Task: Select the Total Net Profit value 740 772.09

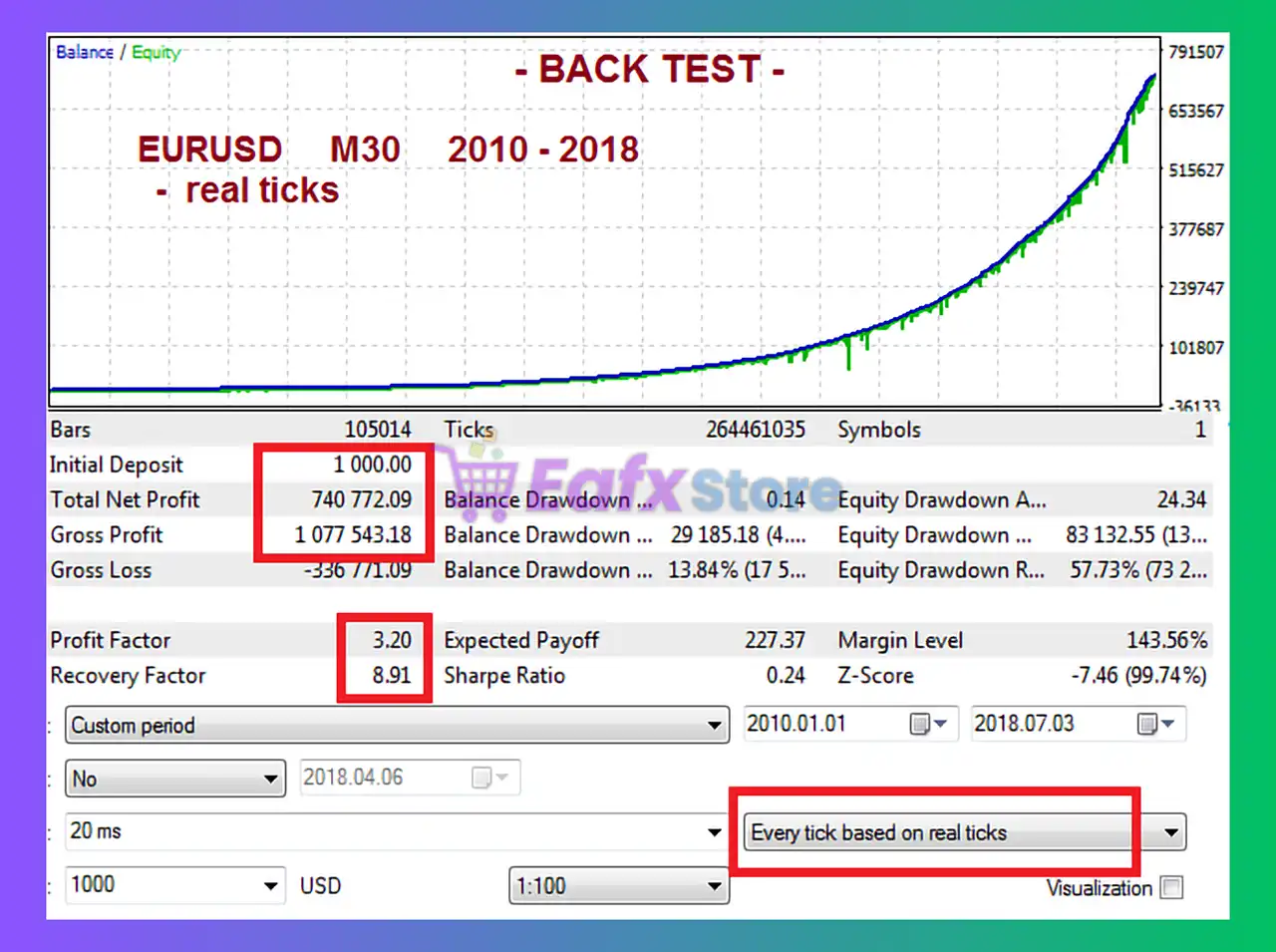Action: [361, 499]
